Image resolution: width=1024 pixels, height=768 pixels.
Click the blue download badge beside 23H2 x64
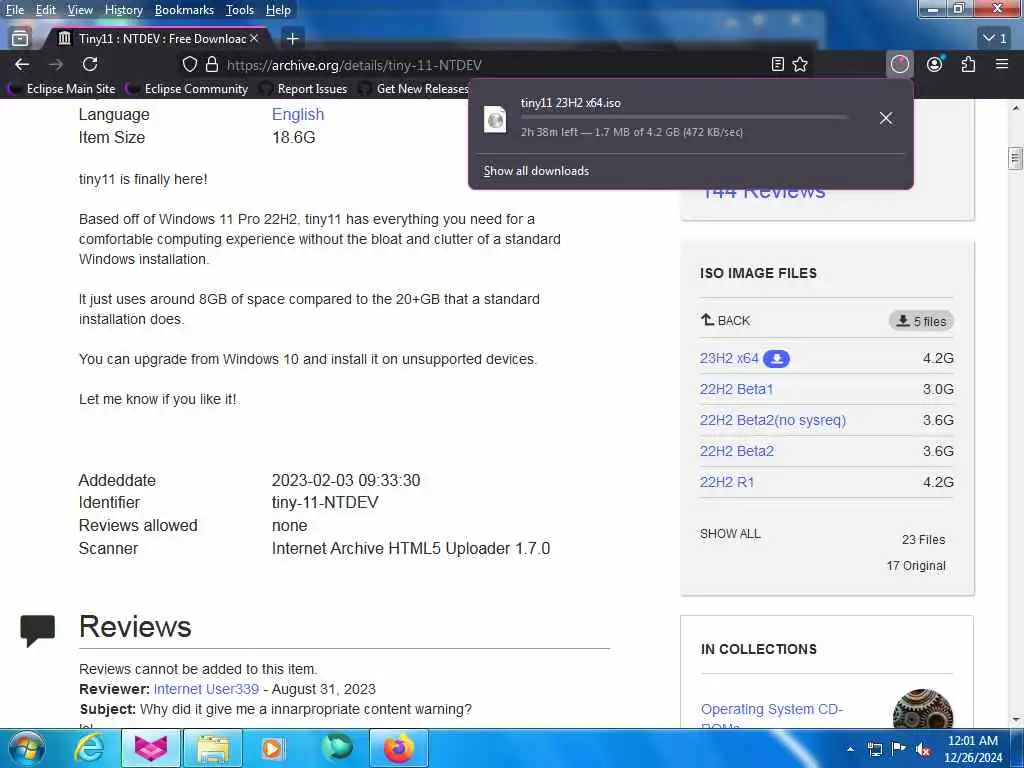pyautogui.click(x=776, y=359)
